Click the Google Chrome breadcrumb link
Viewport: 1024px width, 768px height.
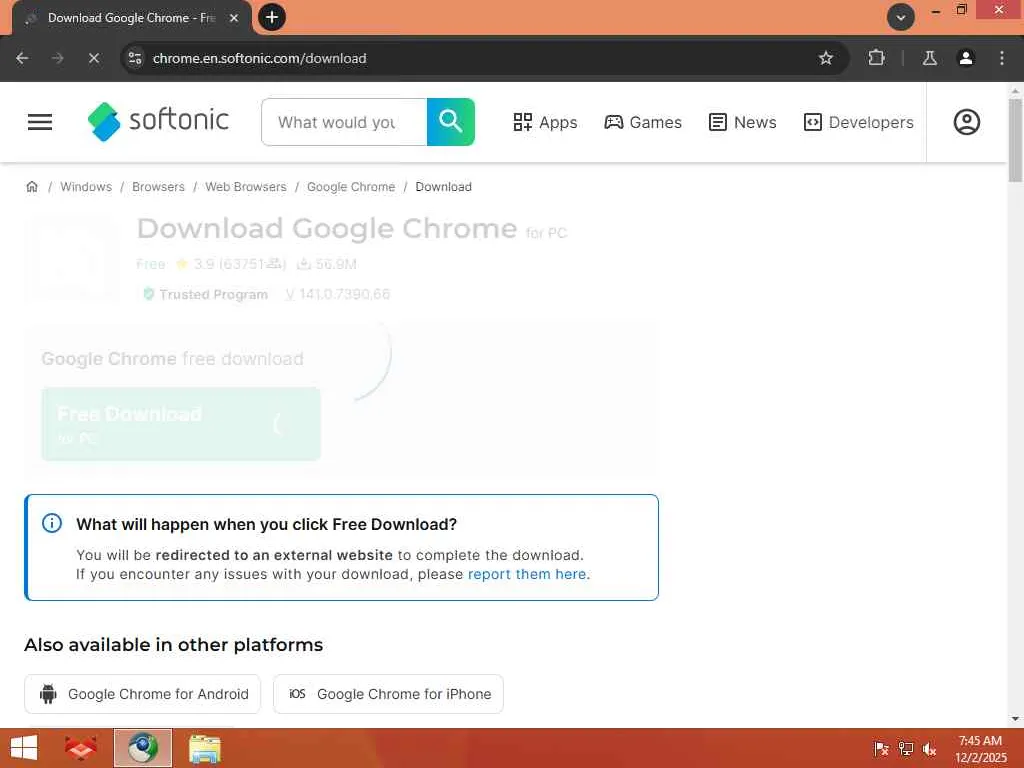[351, 187]
